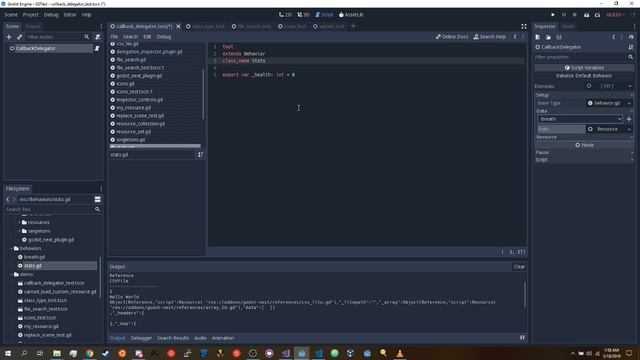Open the Editor menu
Screen dimensions: 640x360
[70, 15]
